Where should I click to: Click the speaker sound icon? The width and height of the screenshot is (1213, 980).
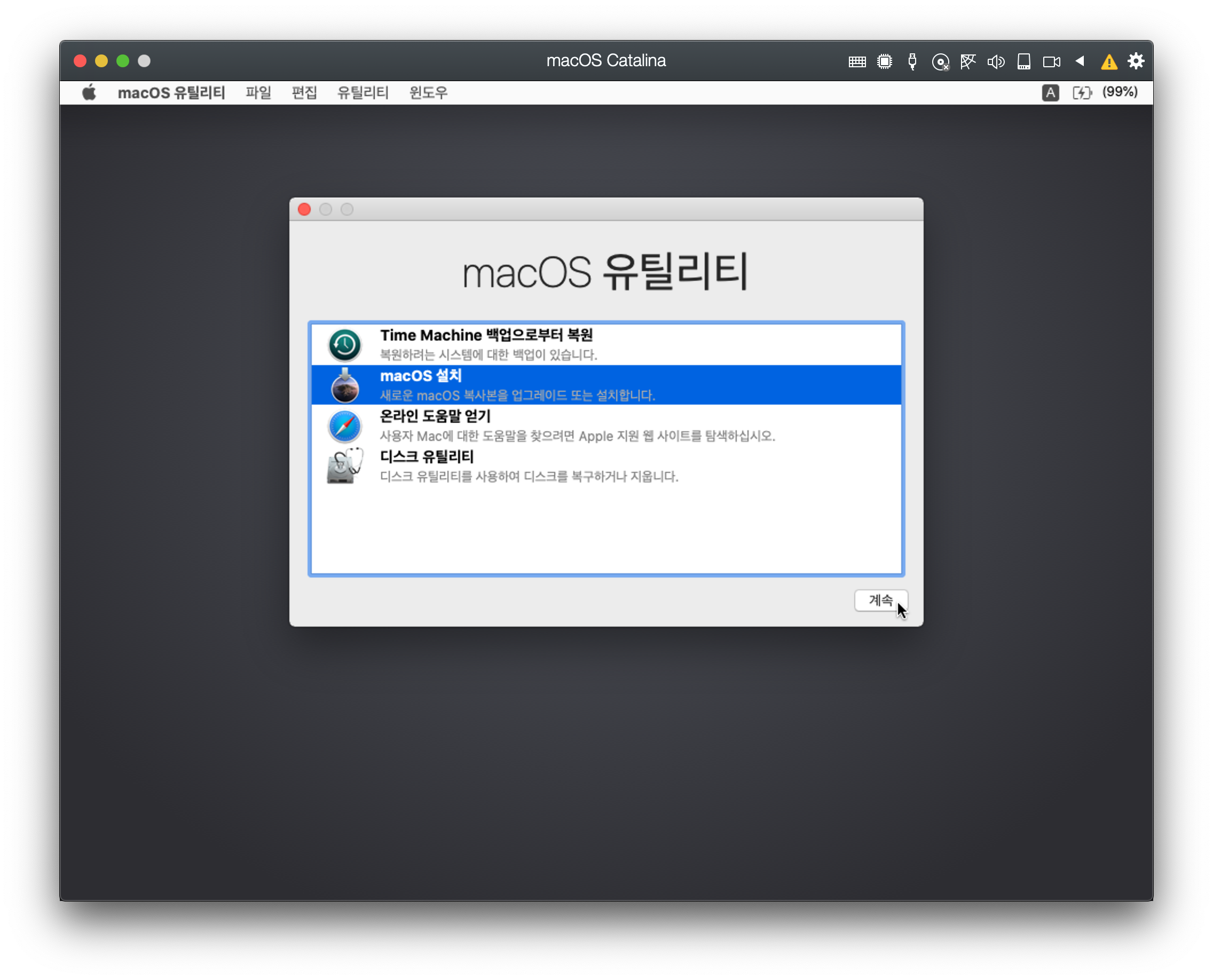[x=996, y=61]
